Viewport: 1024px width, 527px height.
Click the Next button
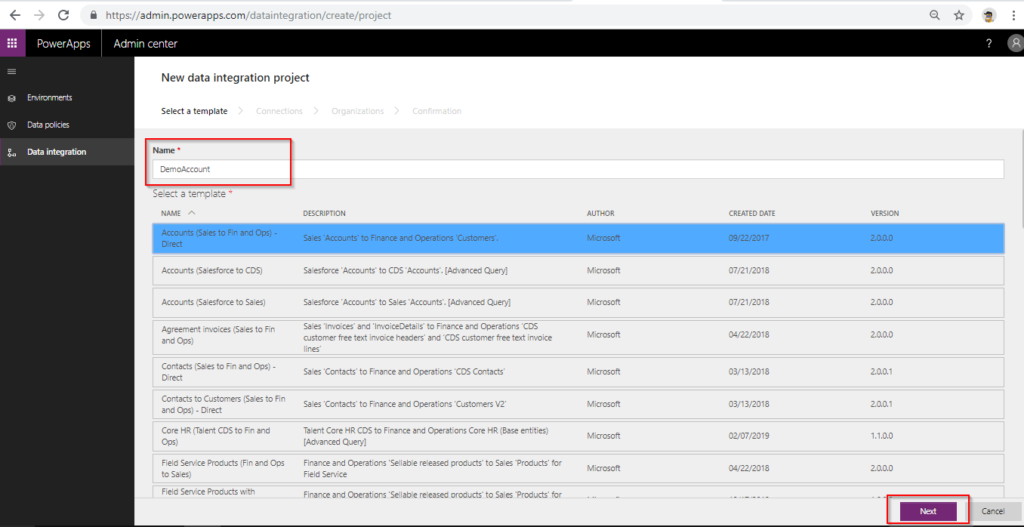tap(928, 511)
